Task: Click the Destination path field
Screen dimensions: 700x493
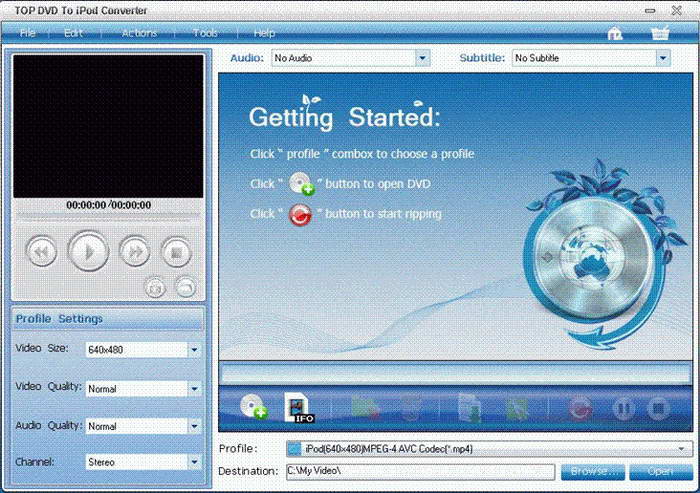Action: click(x=421, y=471)
